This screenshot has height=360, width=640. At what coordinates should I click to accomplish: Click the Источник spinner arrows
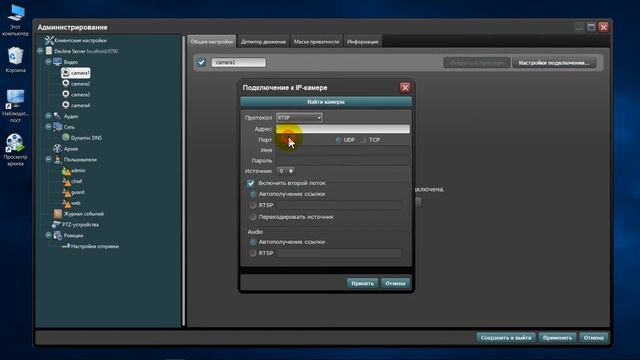(x=291, y=171)
